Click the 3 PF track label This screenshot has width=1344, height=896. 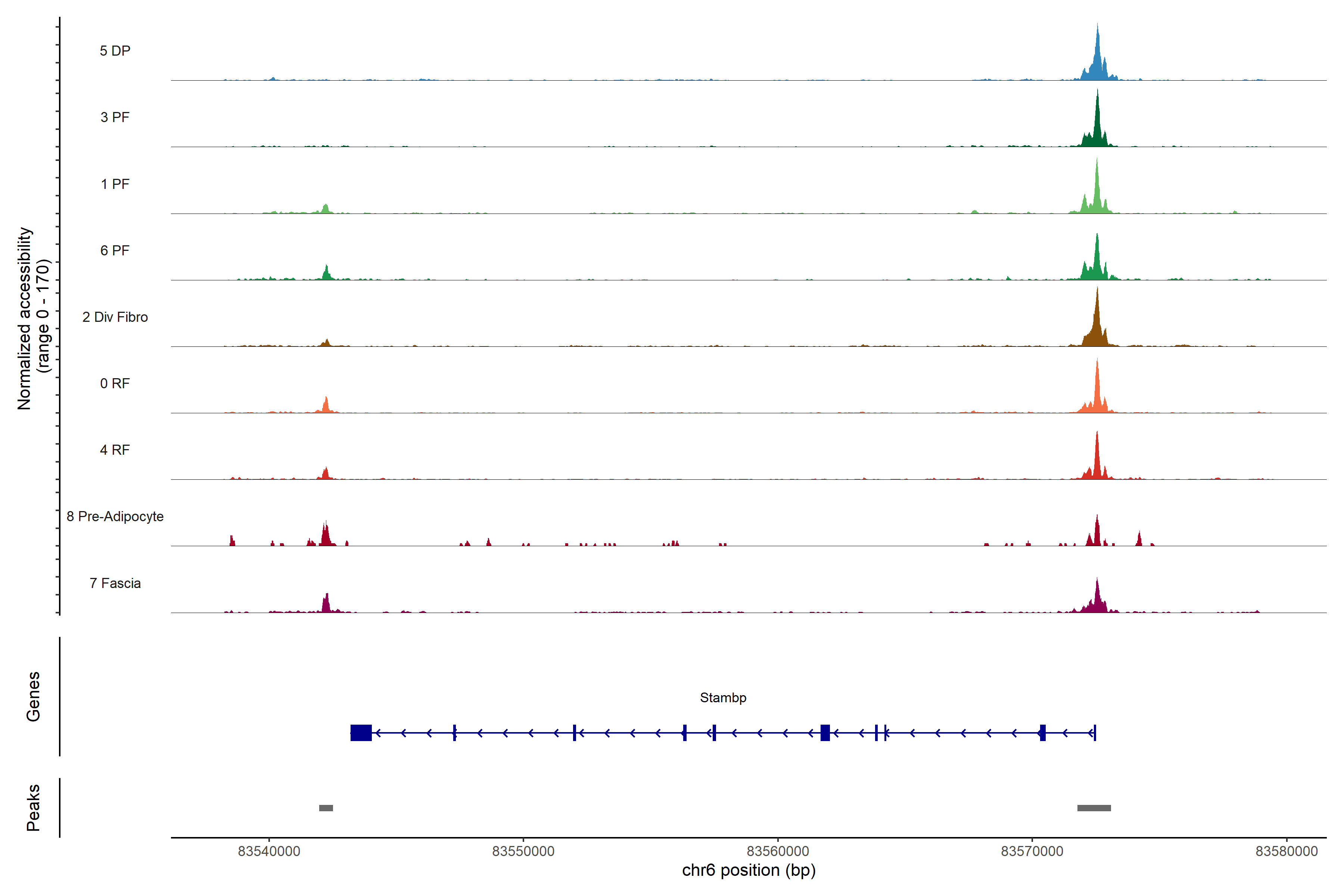[x=115, y=117]
